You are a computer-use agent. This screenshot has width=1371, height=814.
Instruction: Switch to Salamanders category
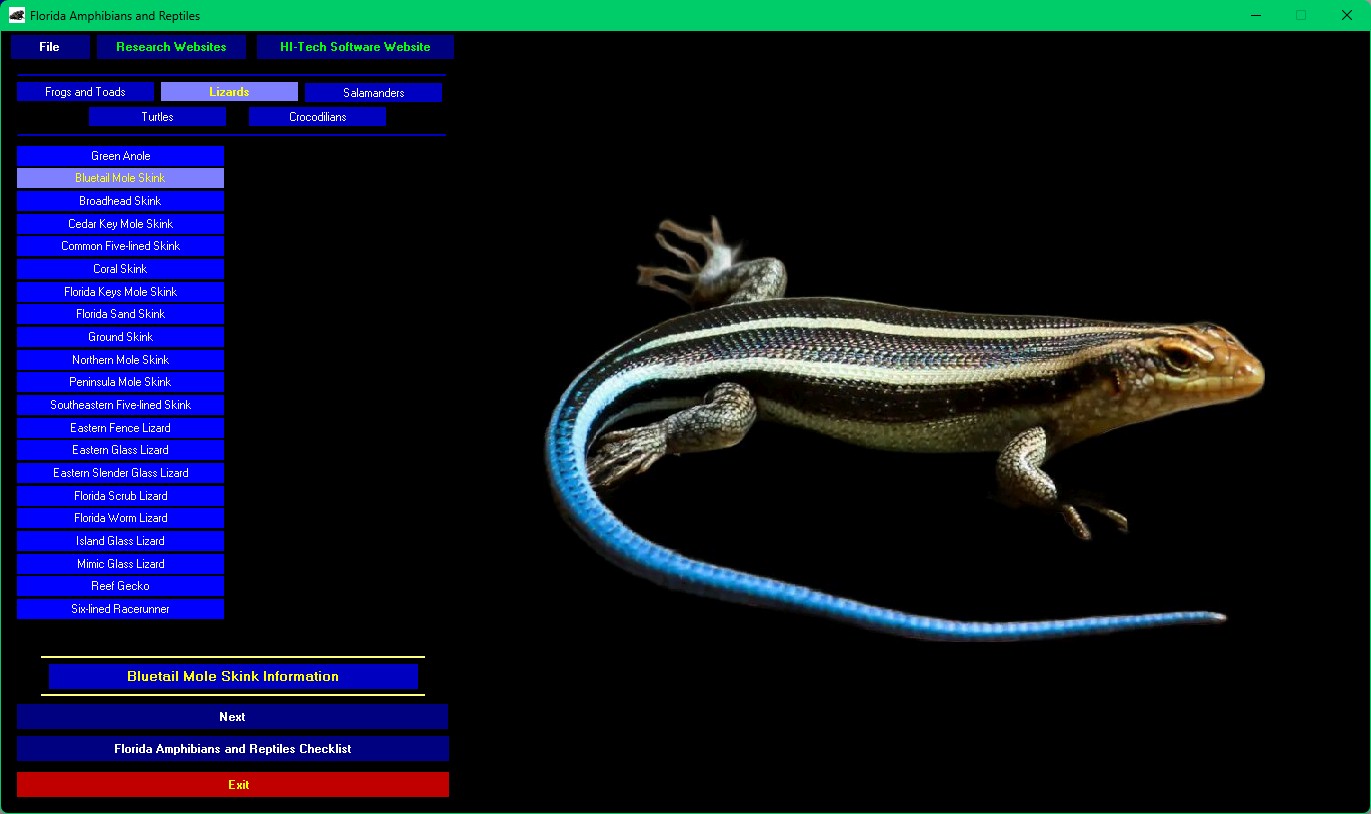point(373,93)
